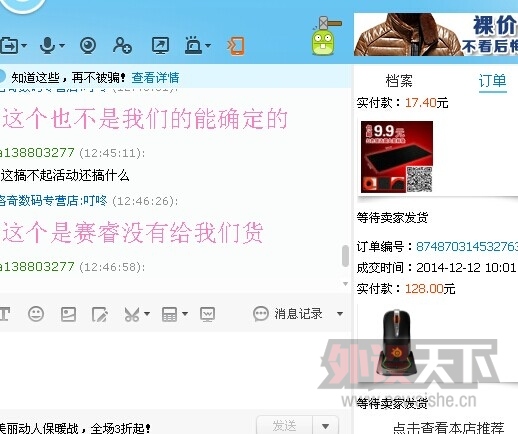Image resolution: width=518 pixels, height=434 pixels.
Task: Click the edit note pencil icon
Action: [x=100, y=314]
